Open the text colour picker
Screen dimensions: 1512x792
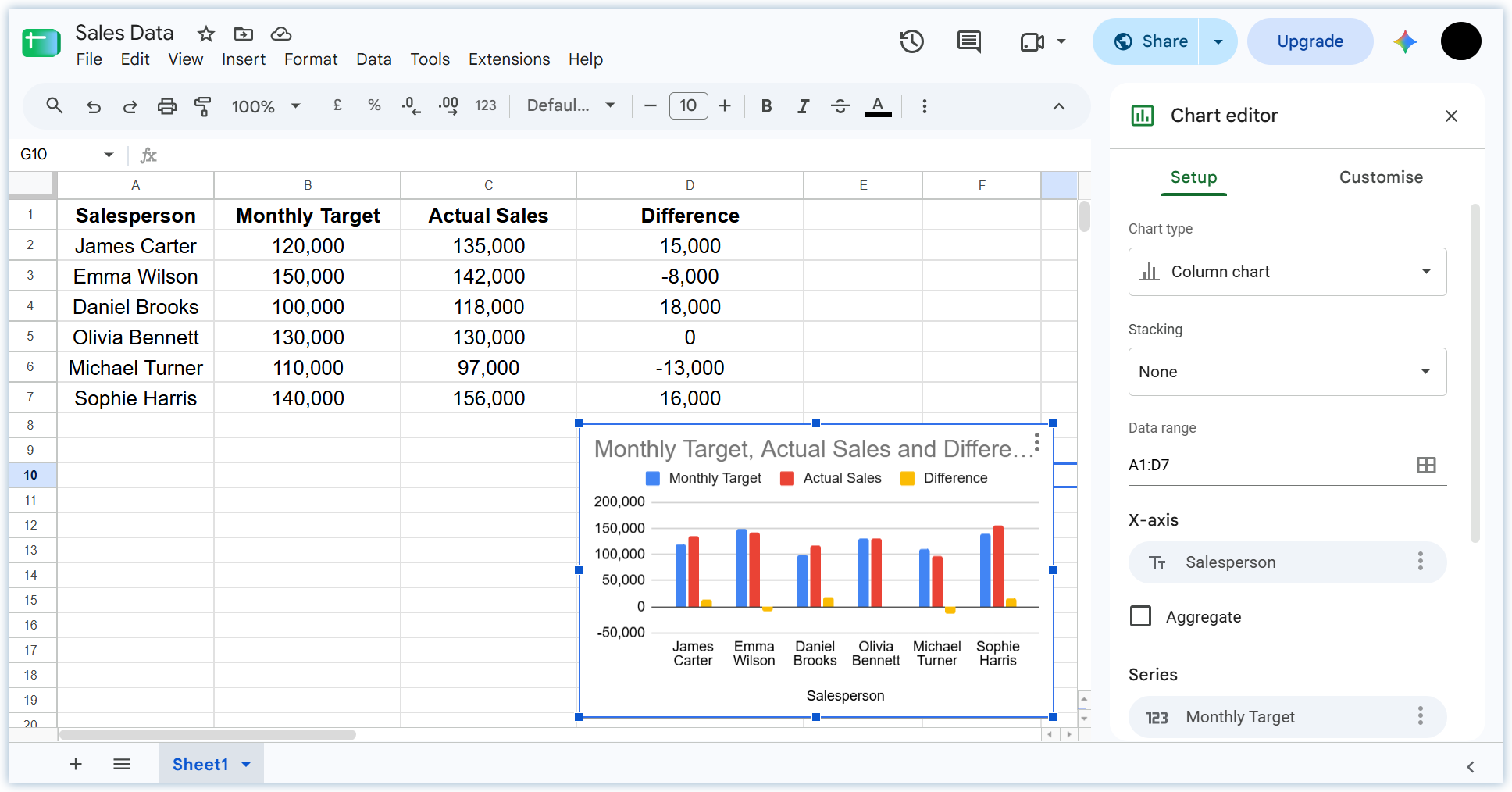(x=878, y=106)
